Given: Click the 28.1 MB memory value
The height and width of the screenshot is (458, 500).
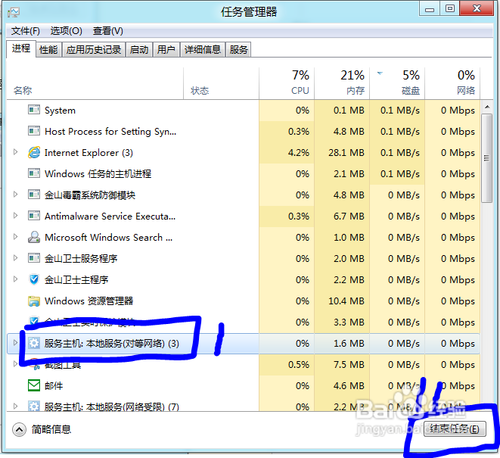Looking at the screenshot, I should pyautogui.click(x=346, y=153).
